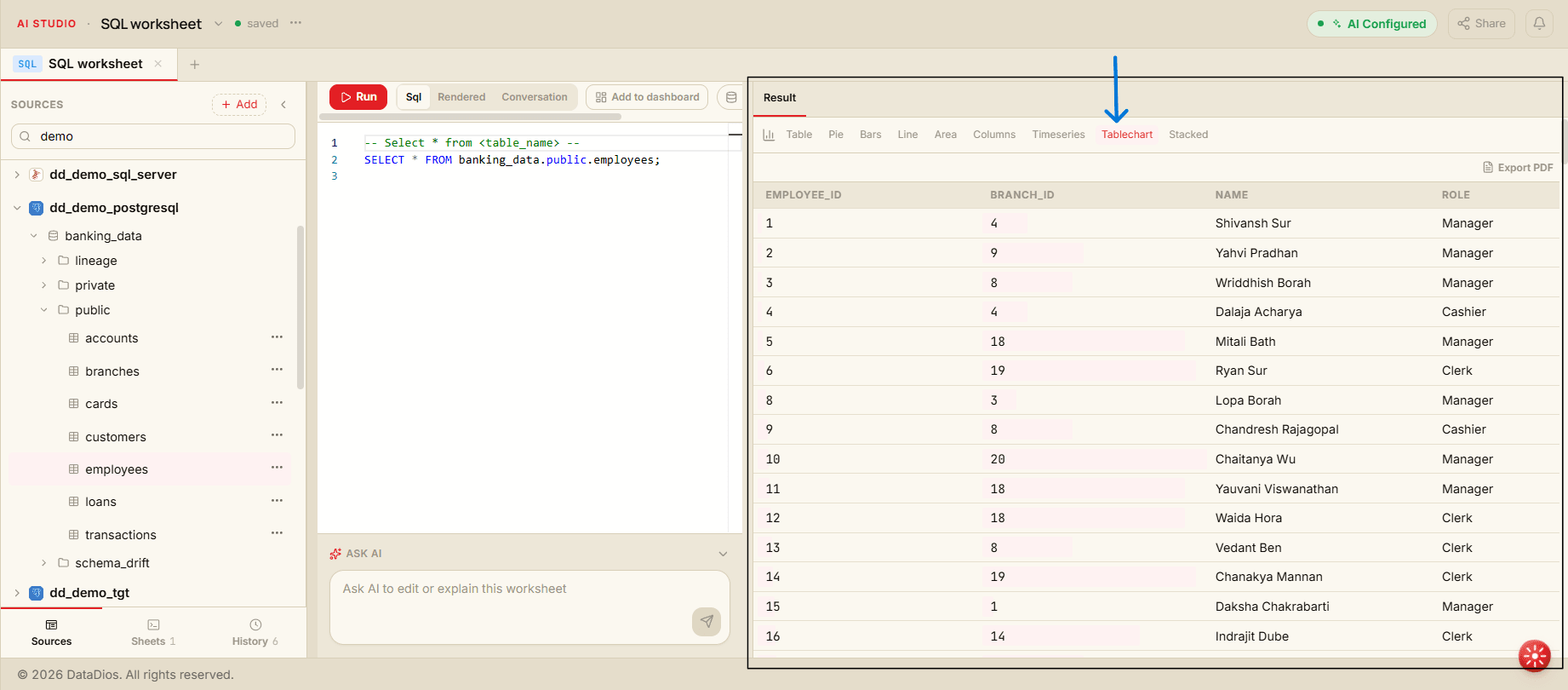
Task: Select the Columns chart view
Action: click(x=994, y=135)
